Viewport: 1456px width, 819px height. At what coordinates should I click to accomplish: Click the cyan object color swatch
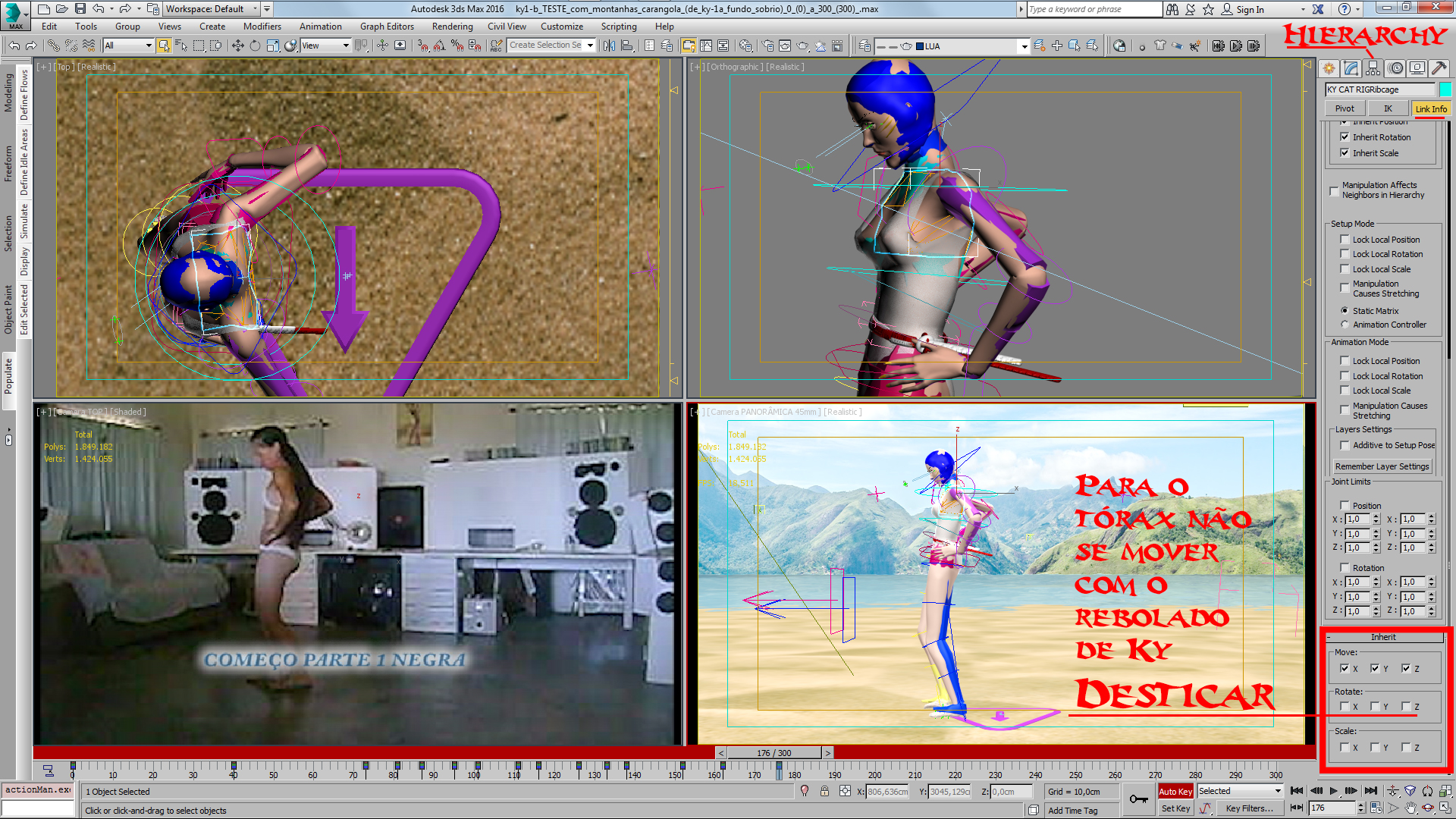tap(1445, 89)
